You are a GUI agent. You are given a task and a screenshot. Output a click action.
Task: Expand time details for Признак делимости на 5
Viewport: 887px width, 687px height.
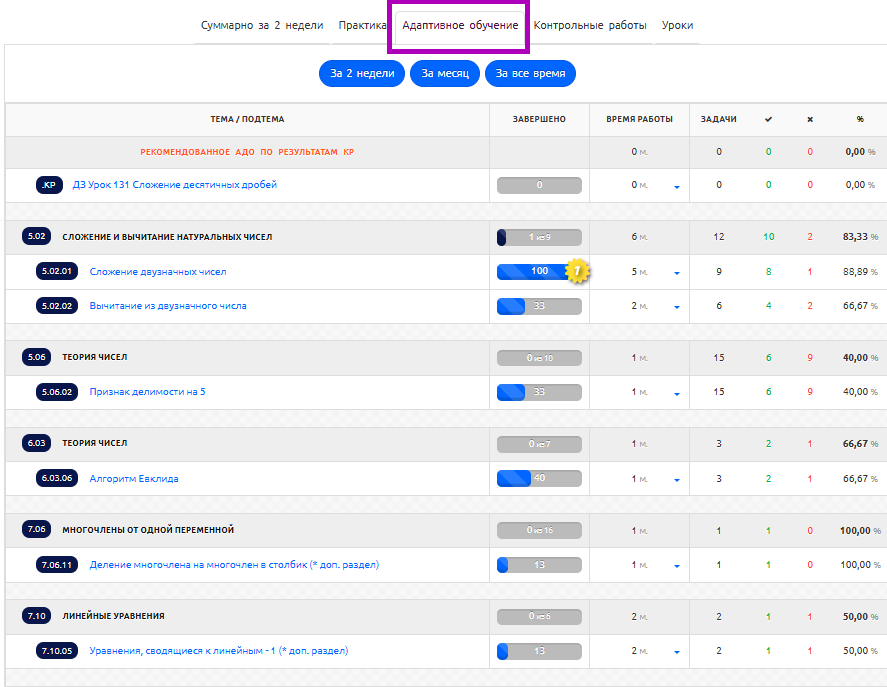pos(677,394)
